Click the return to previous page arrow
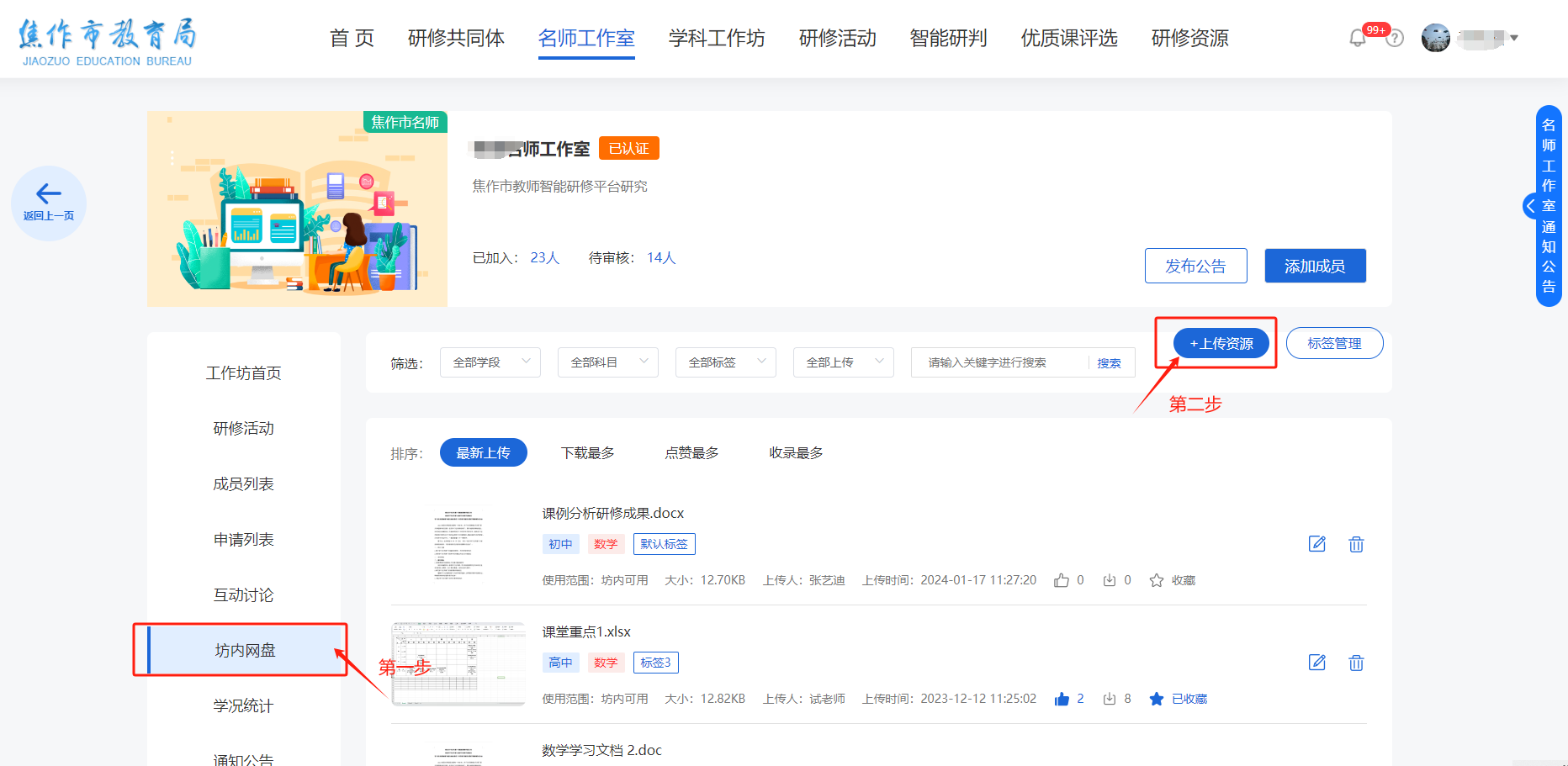 [x=49, y=203]
